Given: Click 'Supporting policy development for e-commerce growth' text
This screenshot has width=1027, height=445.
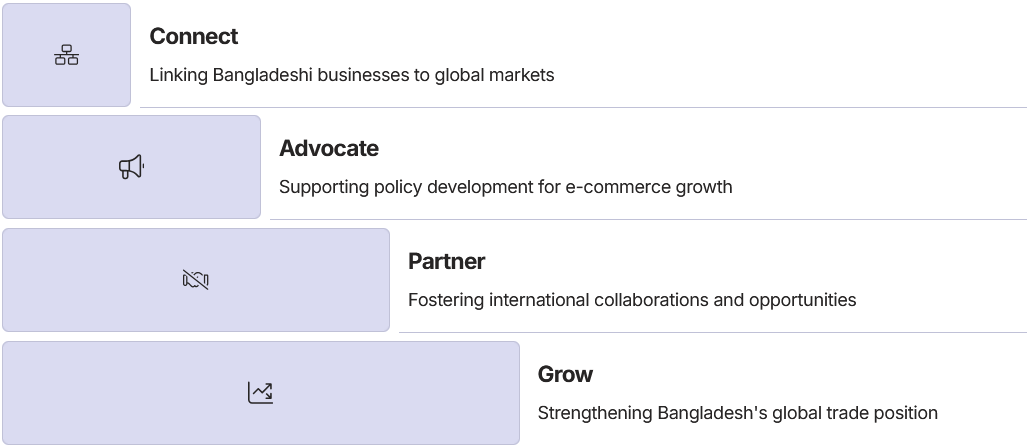Looking at the screenshot, I should point(506,187).
